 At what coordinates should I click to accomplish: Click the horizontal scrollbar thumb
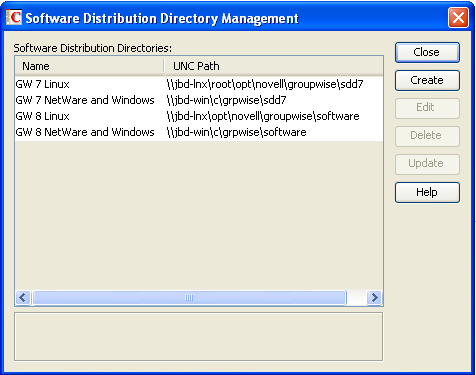click(x=189, y=297)
